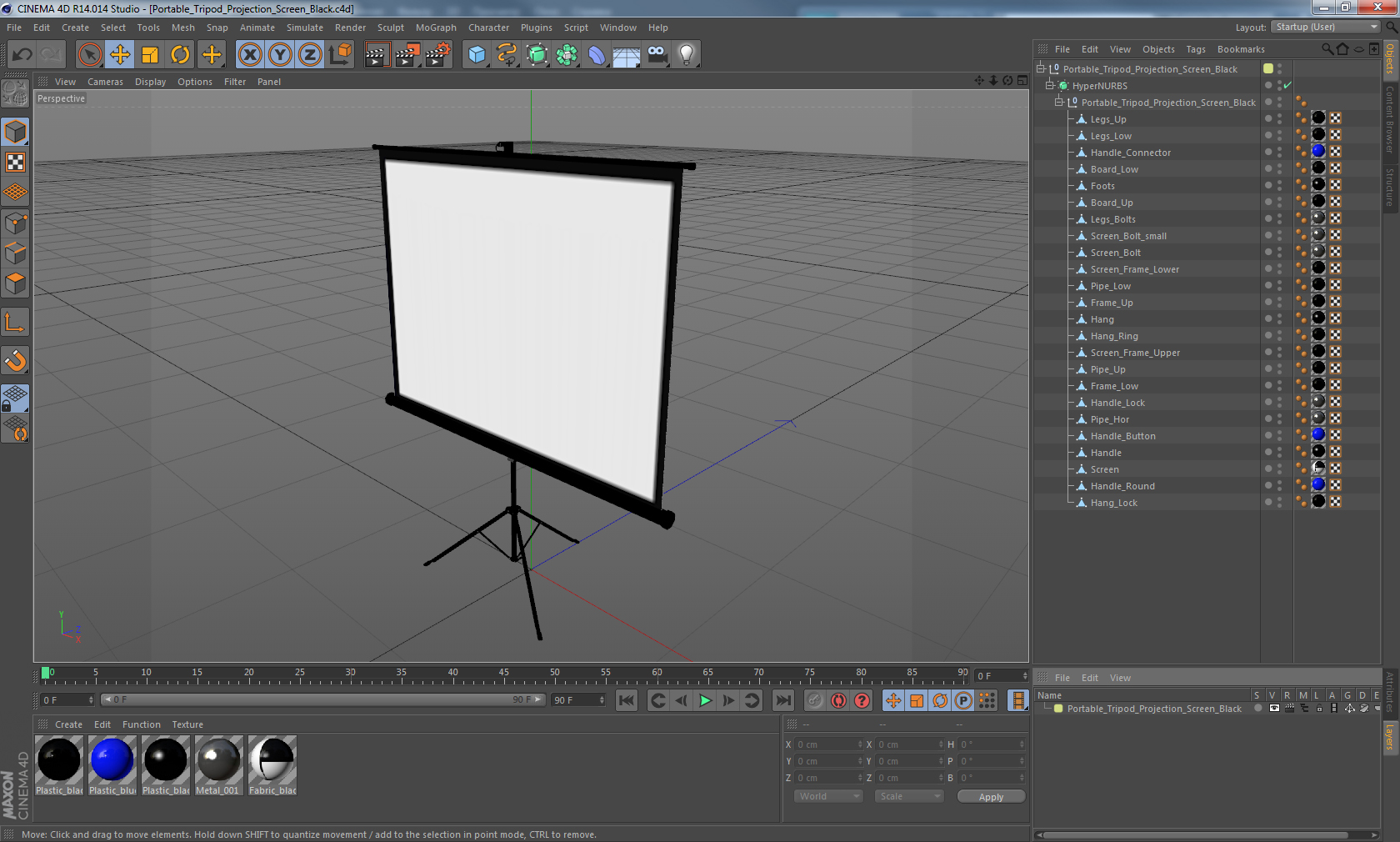1400x842 pixels.
Task: Click the coordinate system icon
Action: 340,55
